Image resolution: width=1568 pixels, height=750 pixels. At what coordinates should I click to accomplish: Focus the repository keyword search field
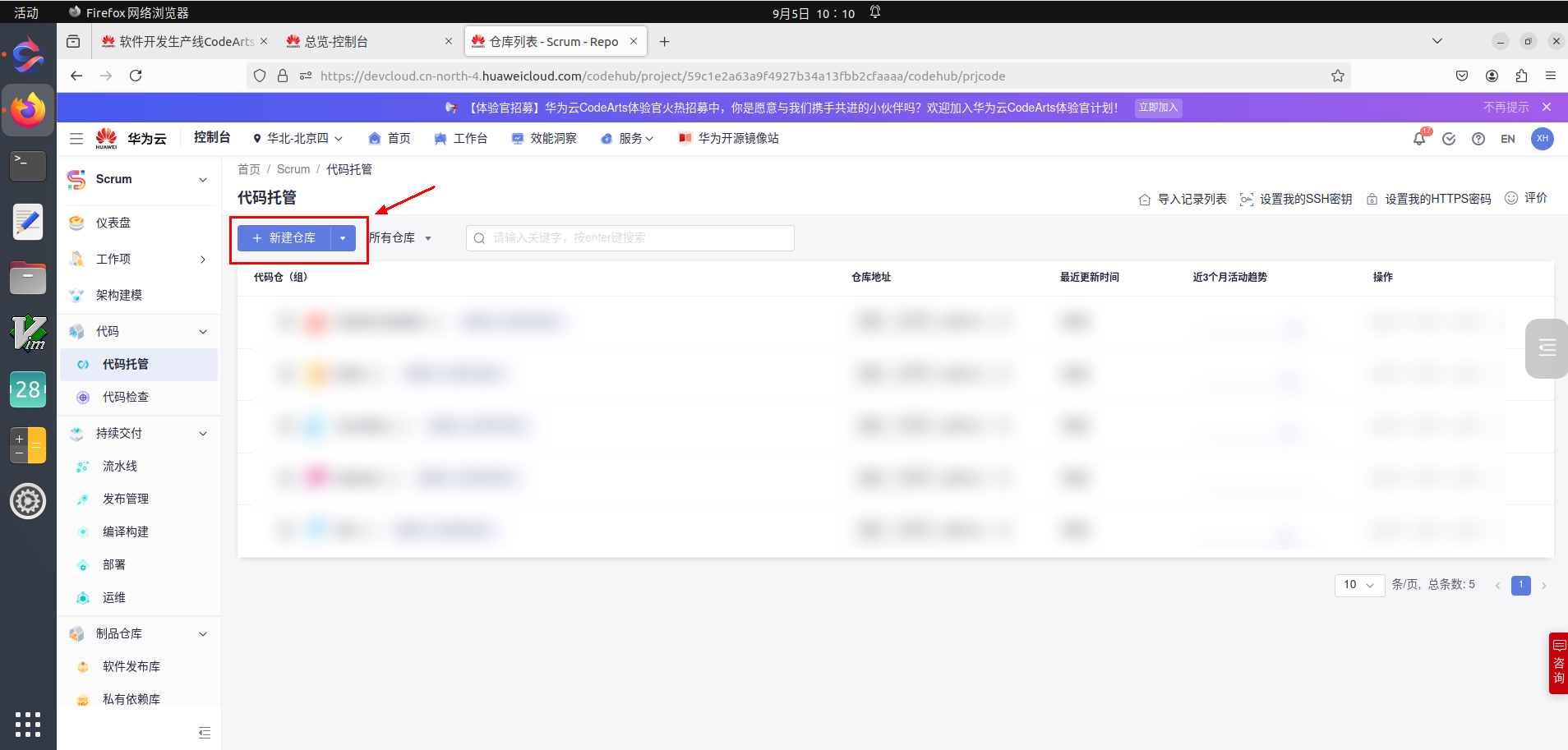630,238
